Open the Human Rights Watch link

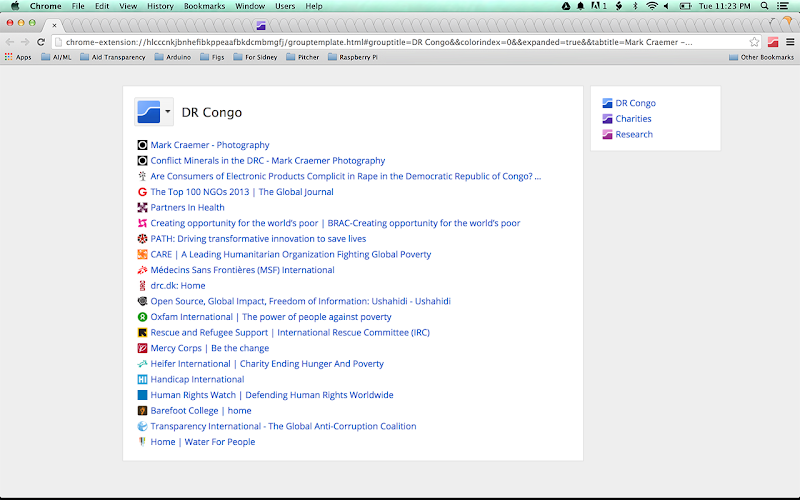(272, 395)
